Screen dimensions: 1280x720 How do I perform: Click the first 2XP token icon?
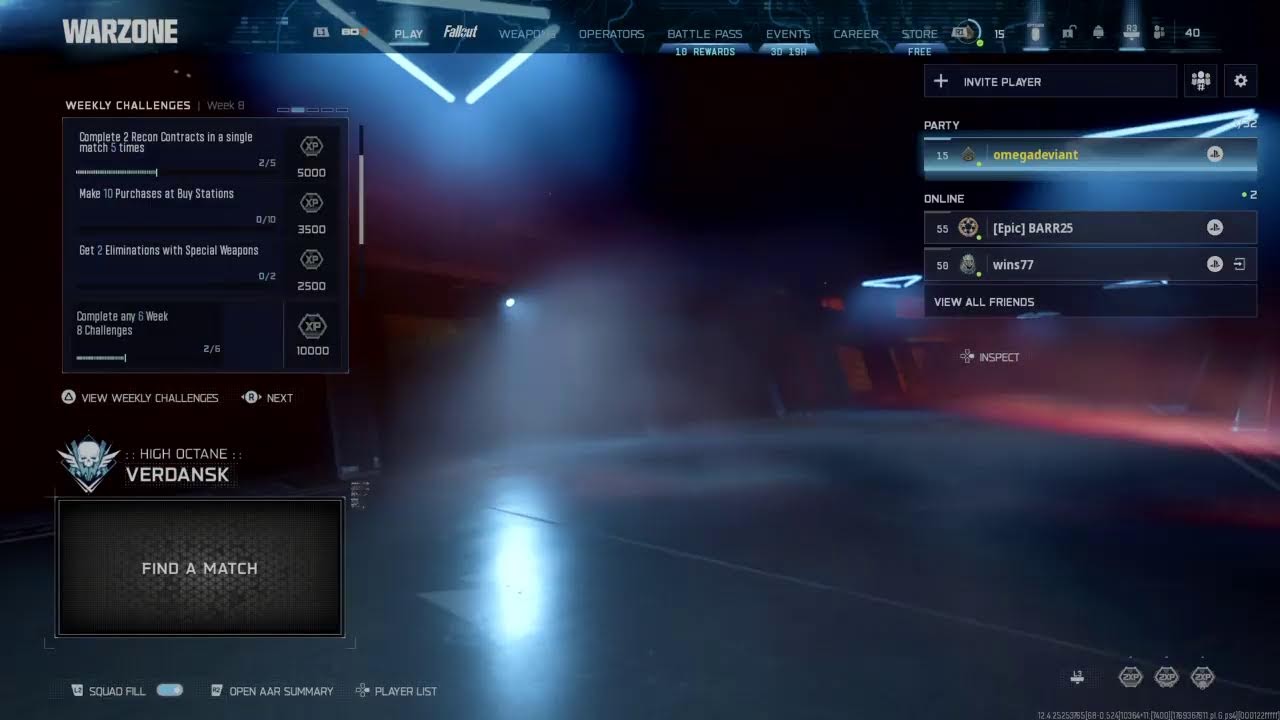pos(1130,677)
